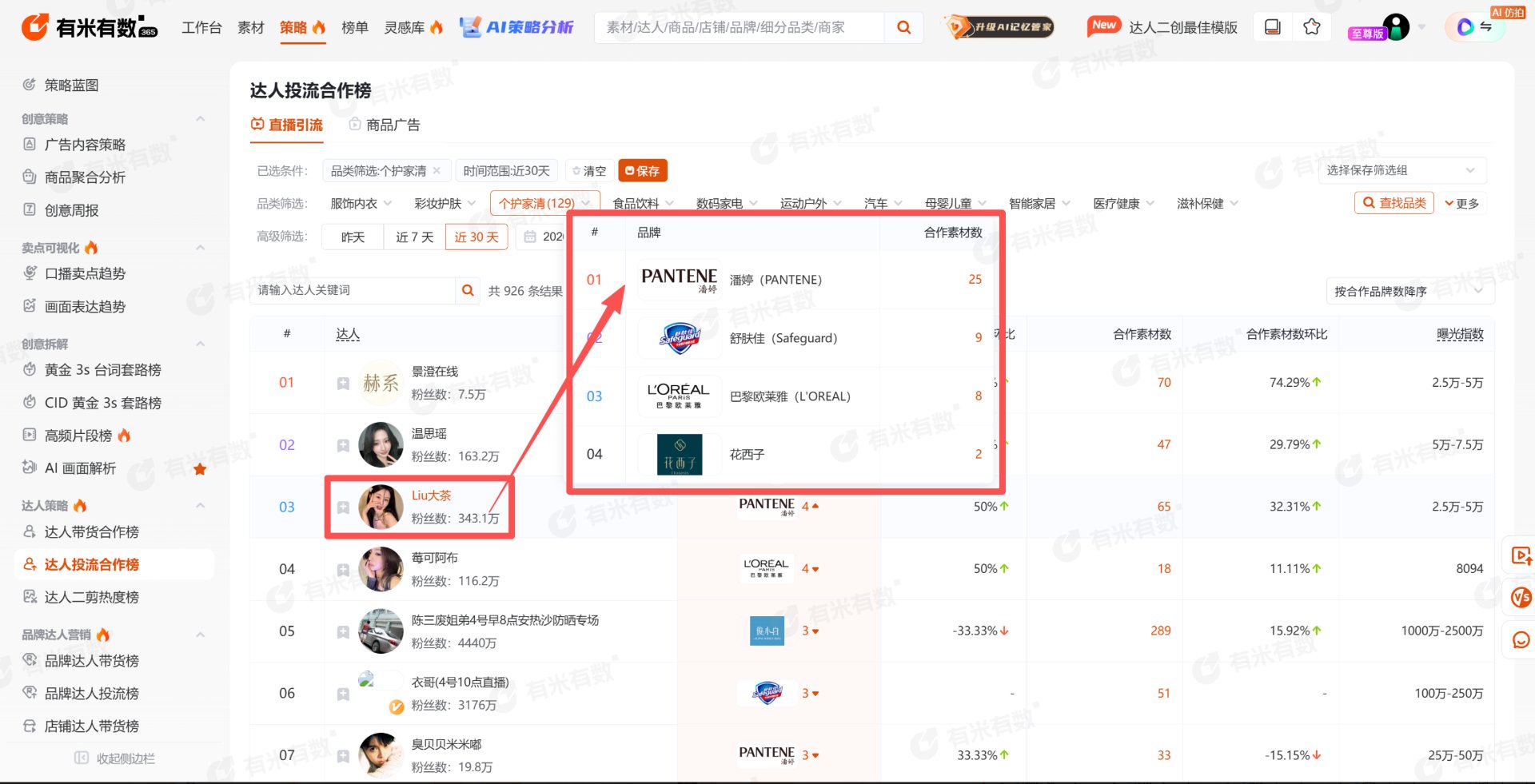
Task: Expand the 服饰内衣 category dropdown
Action: [361, 203]
